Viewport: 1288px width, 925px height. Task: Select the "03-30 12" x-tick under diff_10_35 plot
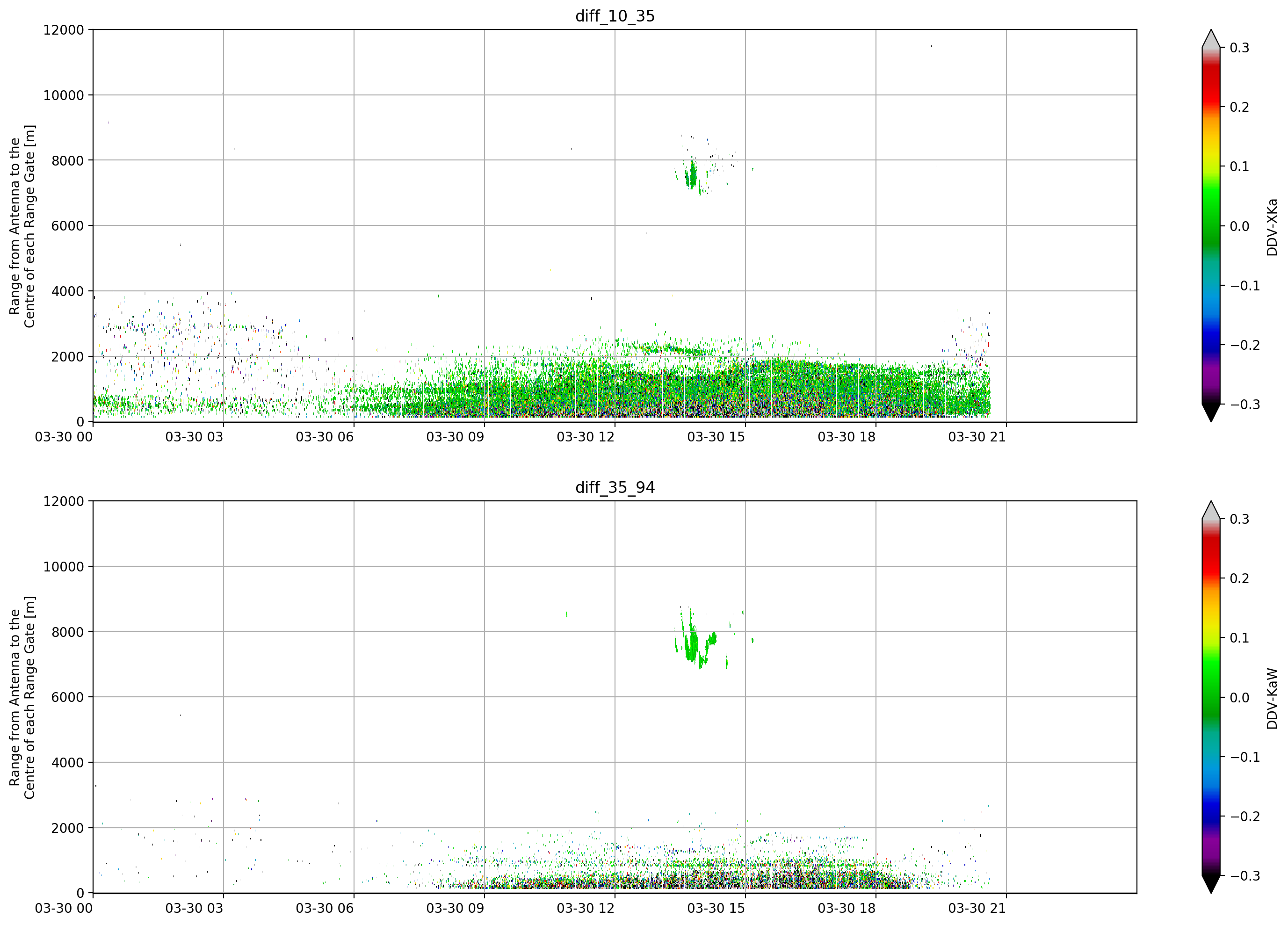[x=586, y=437]
